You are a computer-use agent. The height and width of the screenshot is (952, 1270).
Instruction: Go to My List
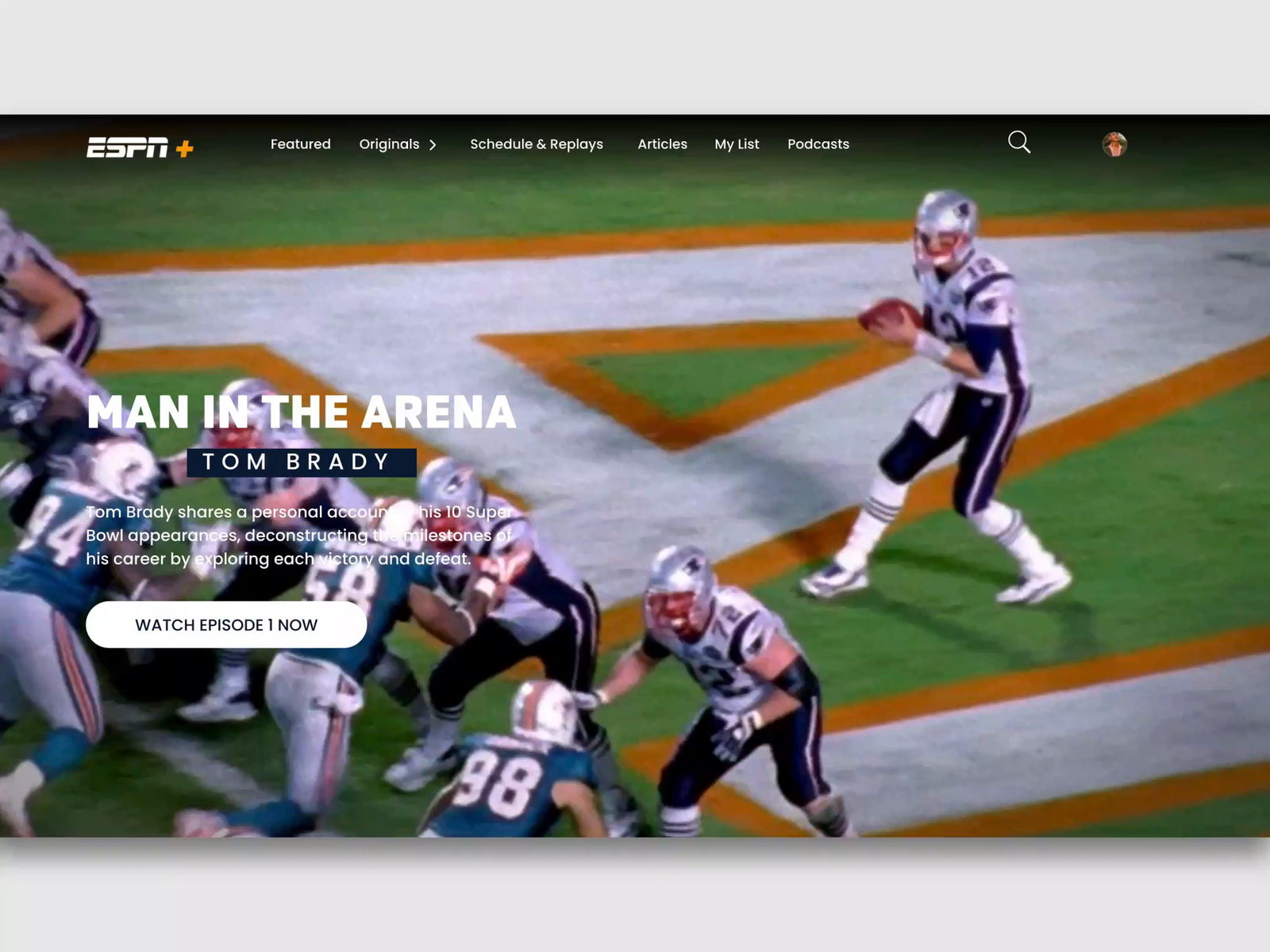[x=737, y=144]
